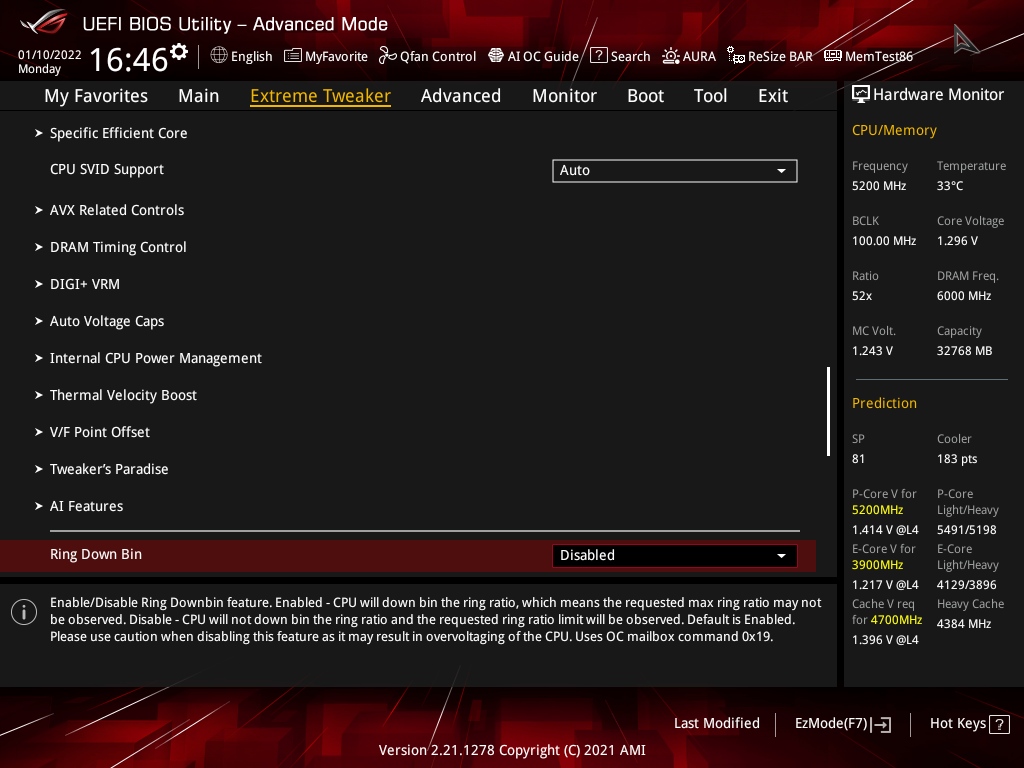Toggle ReSize BAR icon
Image resolution: width=1024 pixels, height=768 pixels.
(736, 56)
